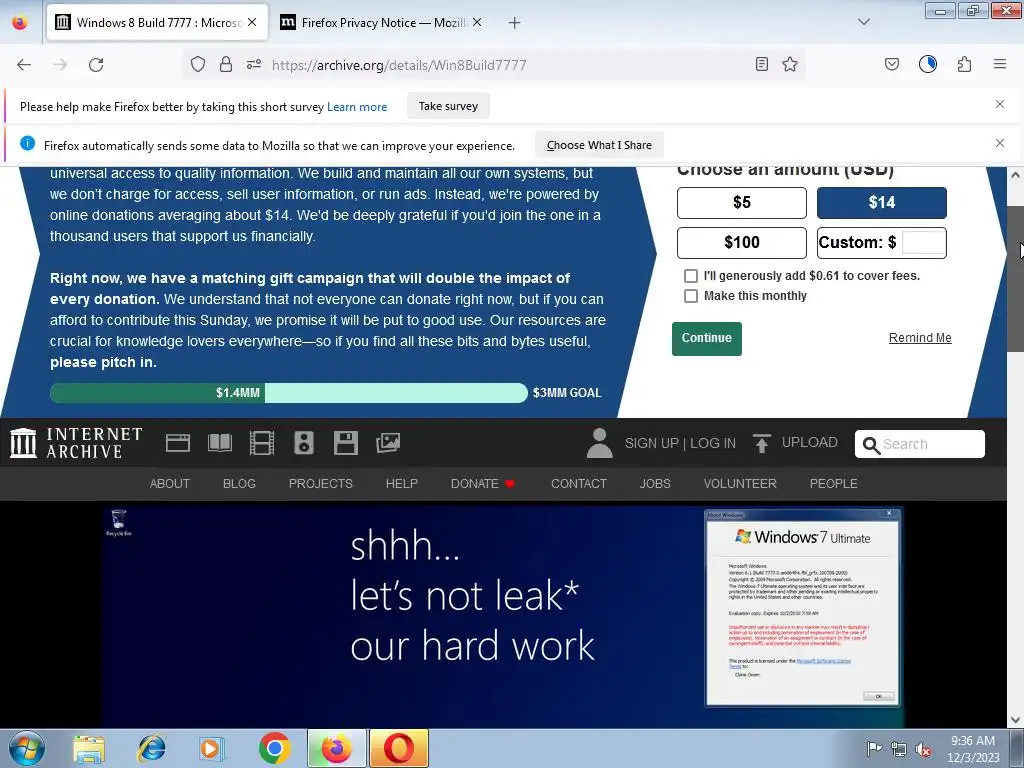This screenshot has height=768, width=1024.
Task: Open PEOPLE menu item
Action: (x=833, y=483)
